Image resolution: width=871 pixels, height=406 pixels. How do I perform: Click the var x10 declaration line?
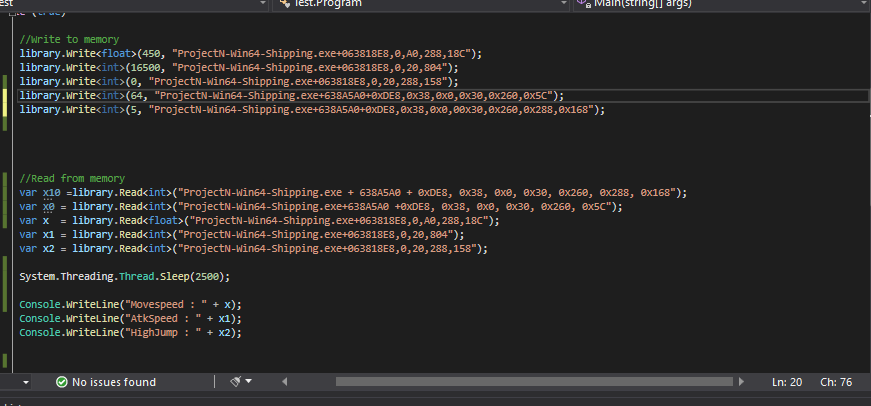[x=353, y=193]
